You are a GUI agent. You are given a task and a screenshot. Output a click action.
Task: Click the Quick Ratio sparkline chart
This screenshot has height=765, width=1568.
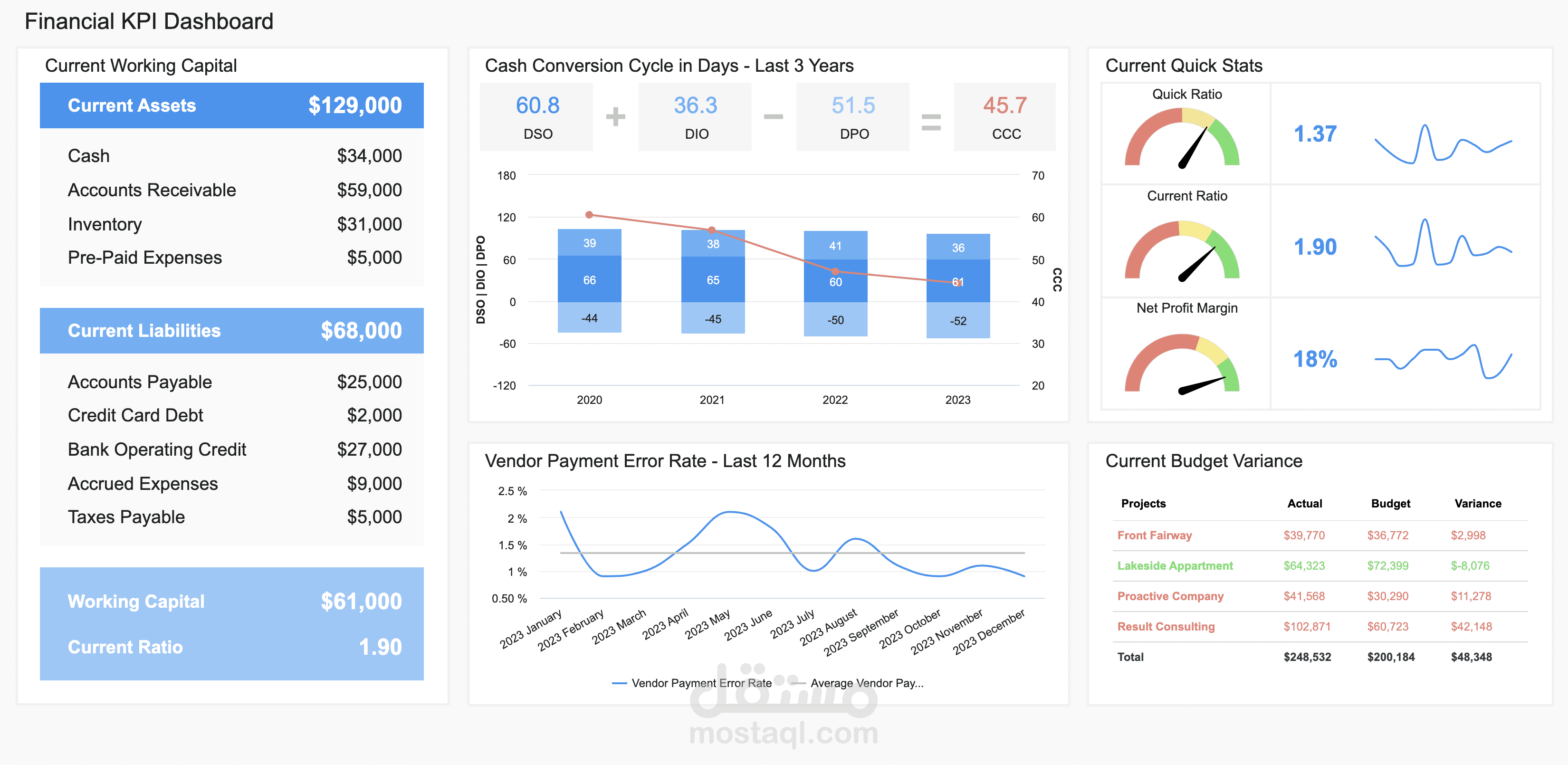click(1443, 144)
